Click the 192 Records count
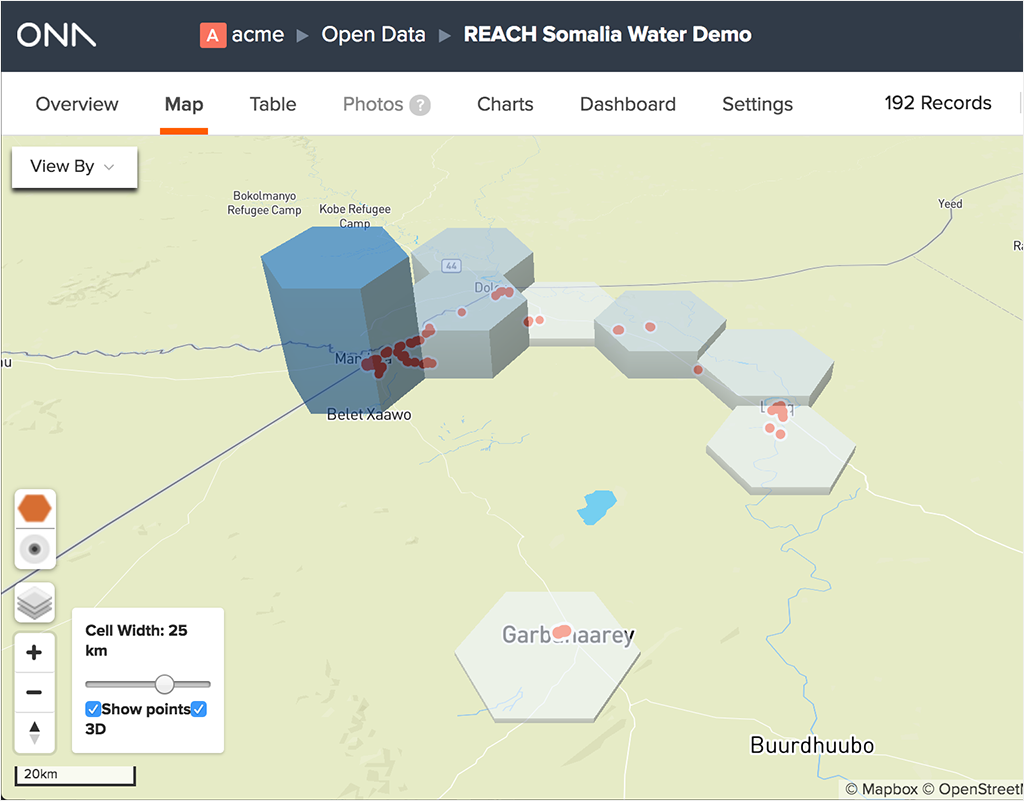 point(938,103)
